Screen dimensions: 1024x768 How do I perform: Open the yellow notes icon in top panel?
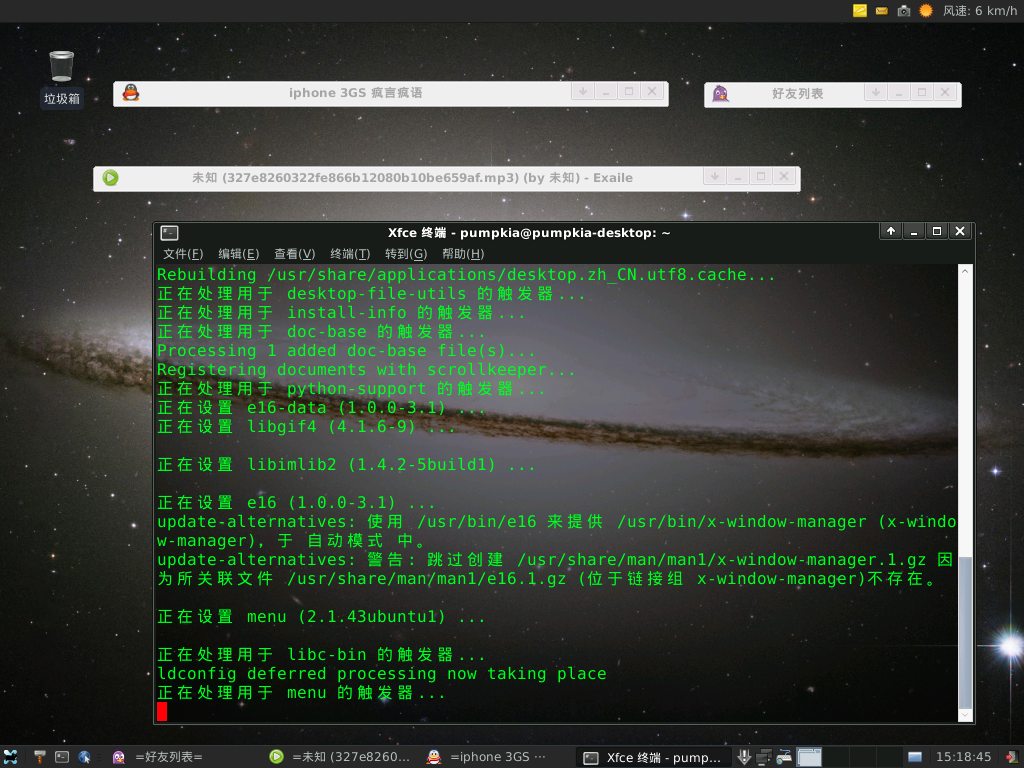tap(859, 10)
